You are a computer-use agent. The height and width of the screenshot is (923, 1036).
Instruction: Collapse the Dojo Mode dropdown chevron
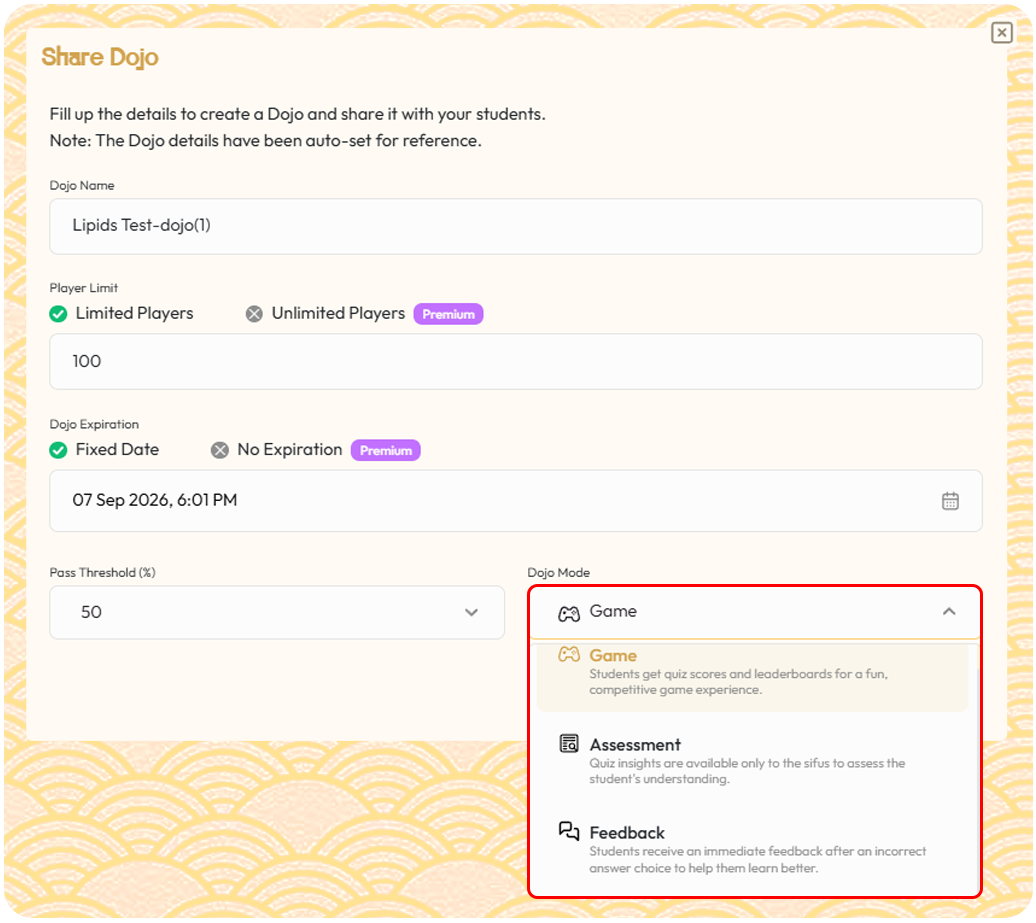click(949, 612)
